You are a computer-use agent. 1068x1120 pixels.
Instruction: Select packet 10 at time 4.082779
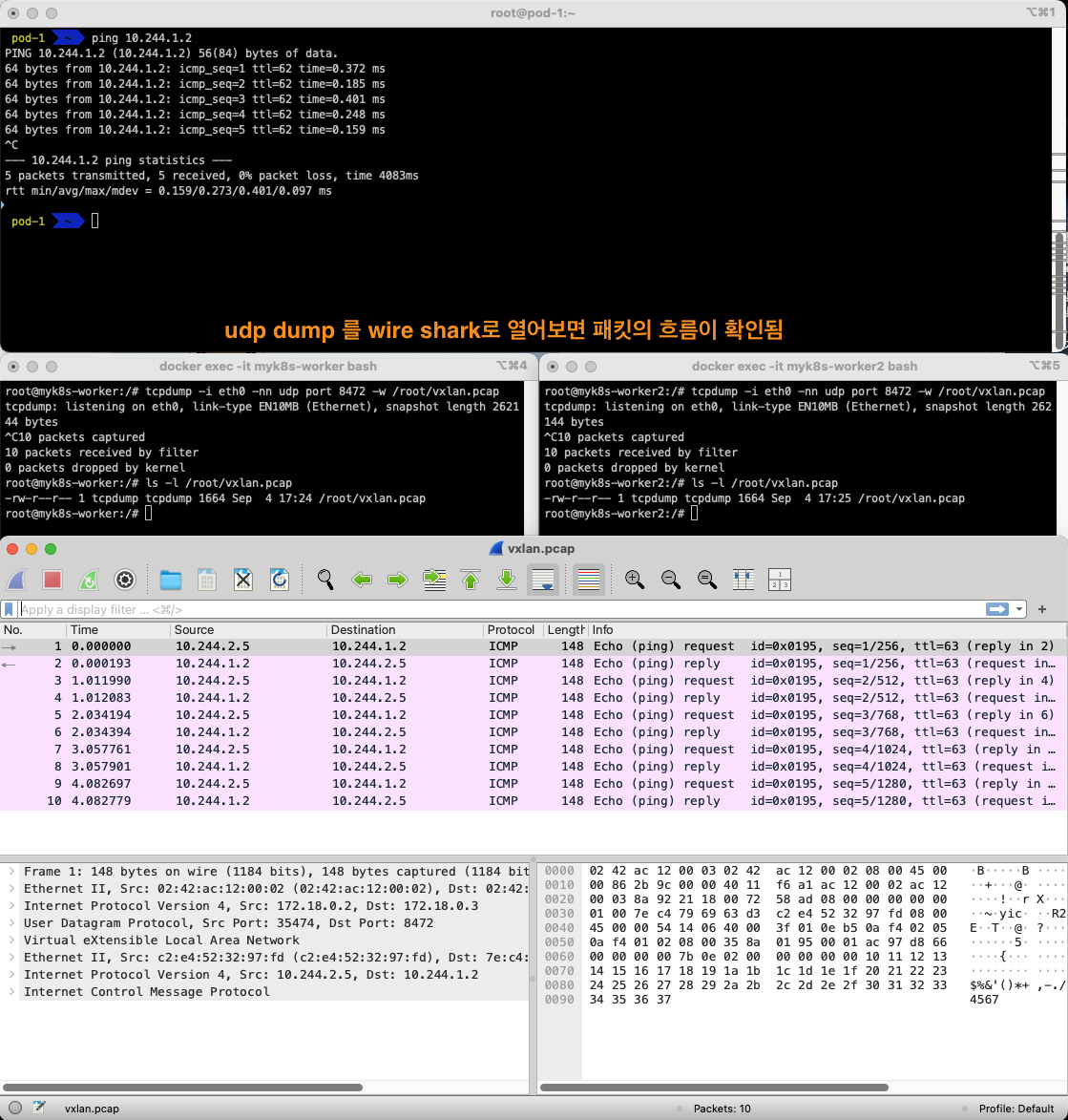click(534, 801)
